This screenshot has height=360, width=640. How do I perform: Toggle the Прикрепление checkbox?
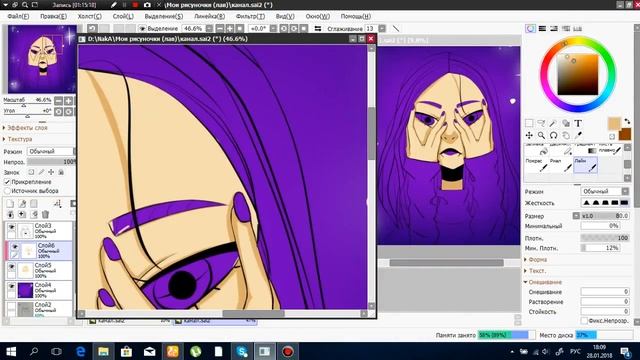point(7,182)
